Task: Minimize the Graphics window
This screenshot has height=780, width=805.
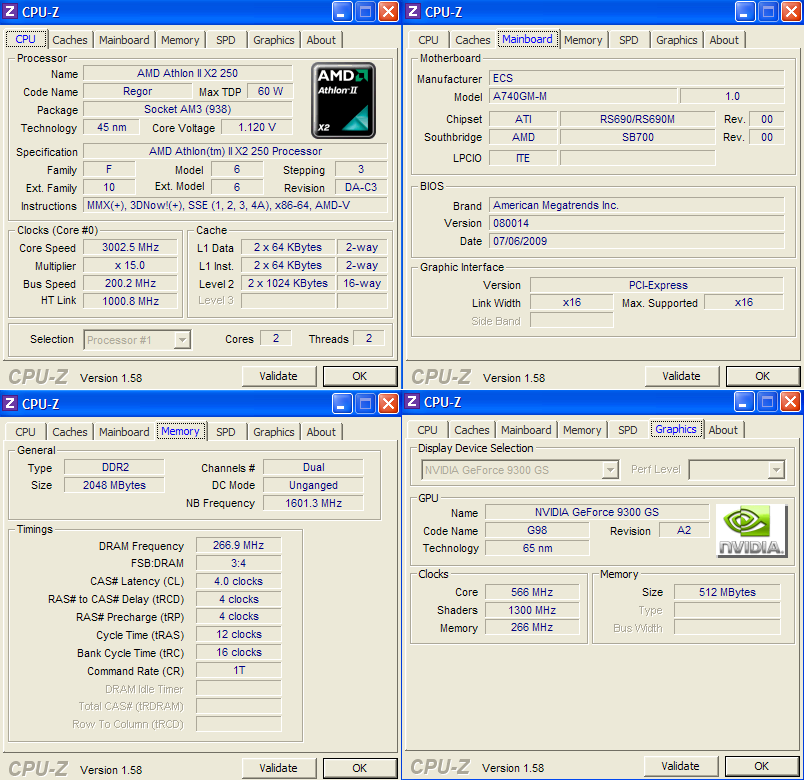Action: click(x=744, y=402)
